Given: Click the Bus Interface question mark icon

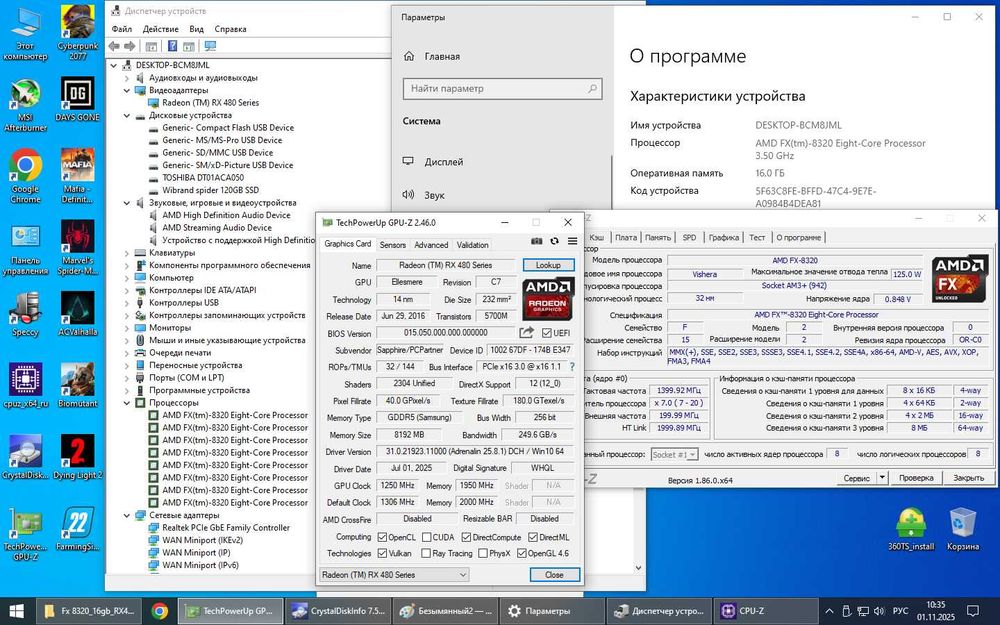Looking at the screenshot, I should coord(571,367).
